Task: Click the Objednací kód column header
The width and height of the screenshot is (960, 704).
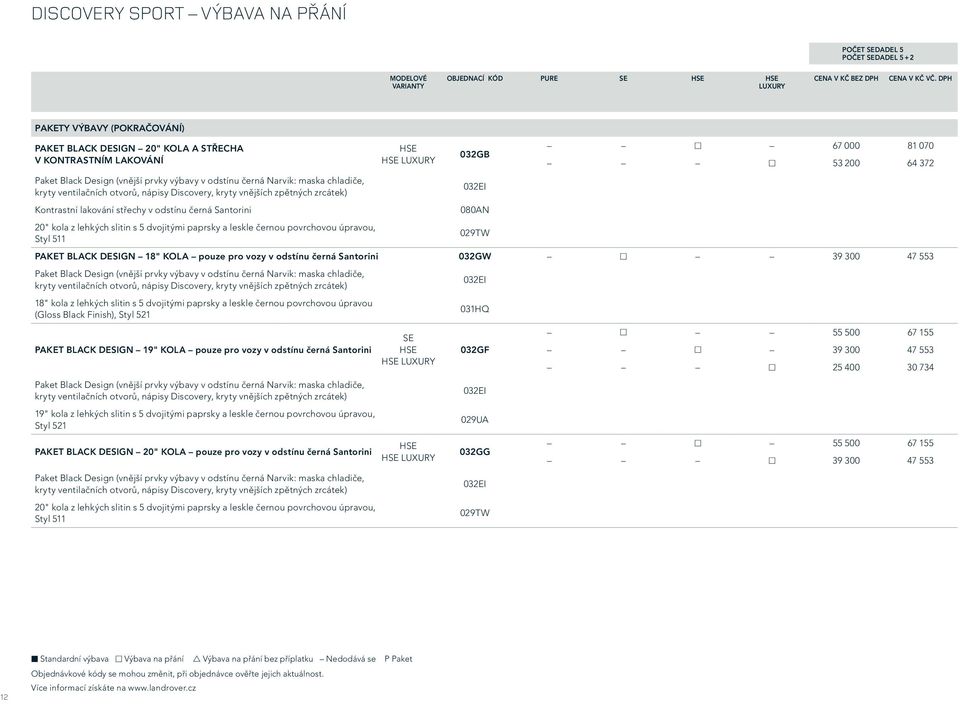Action: tap(474, 78)
